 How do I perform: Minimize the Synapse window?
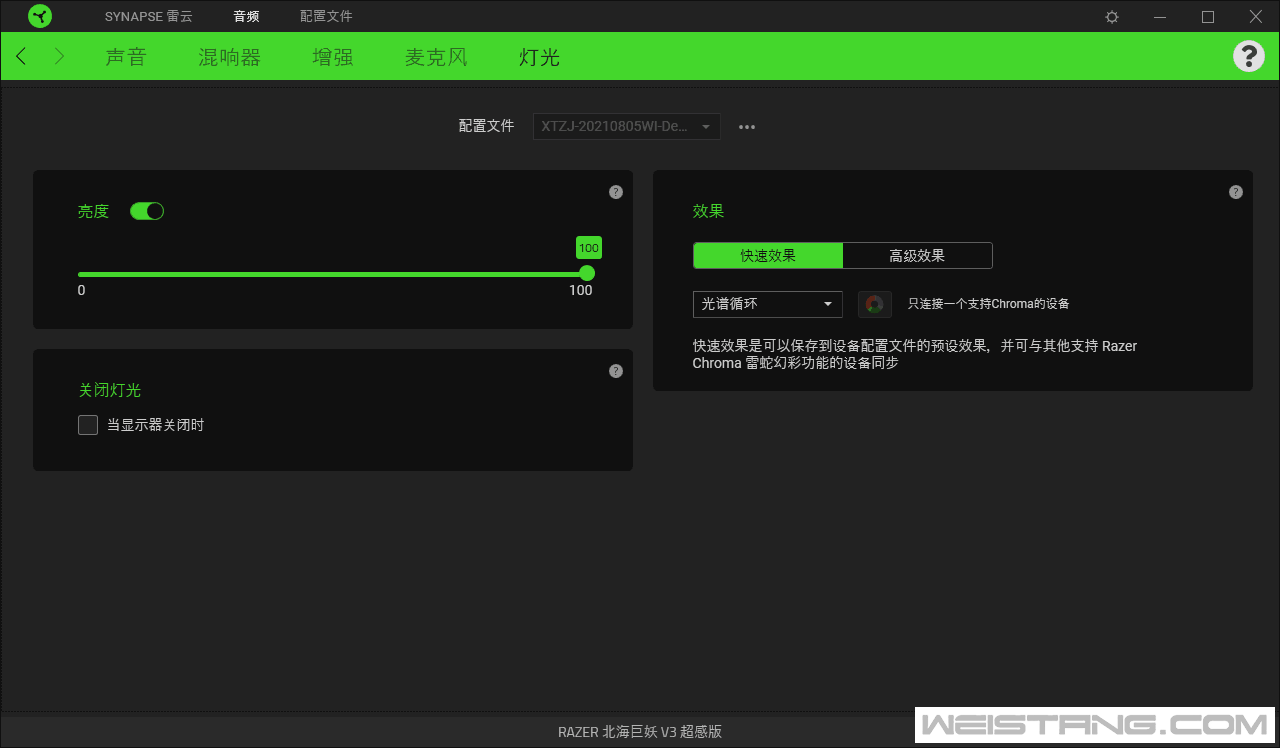tap(1160, 17)
